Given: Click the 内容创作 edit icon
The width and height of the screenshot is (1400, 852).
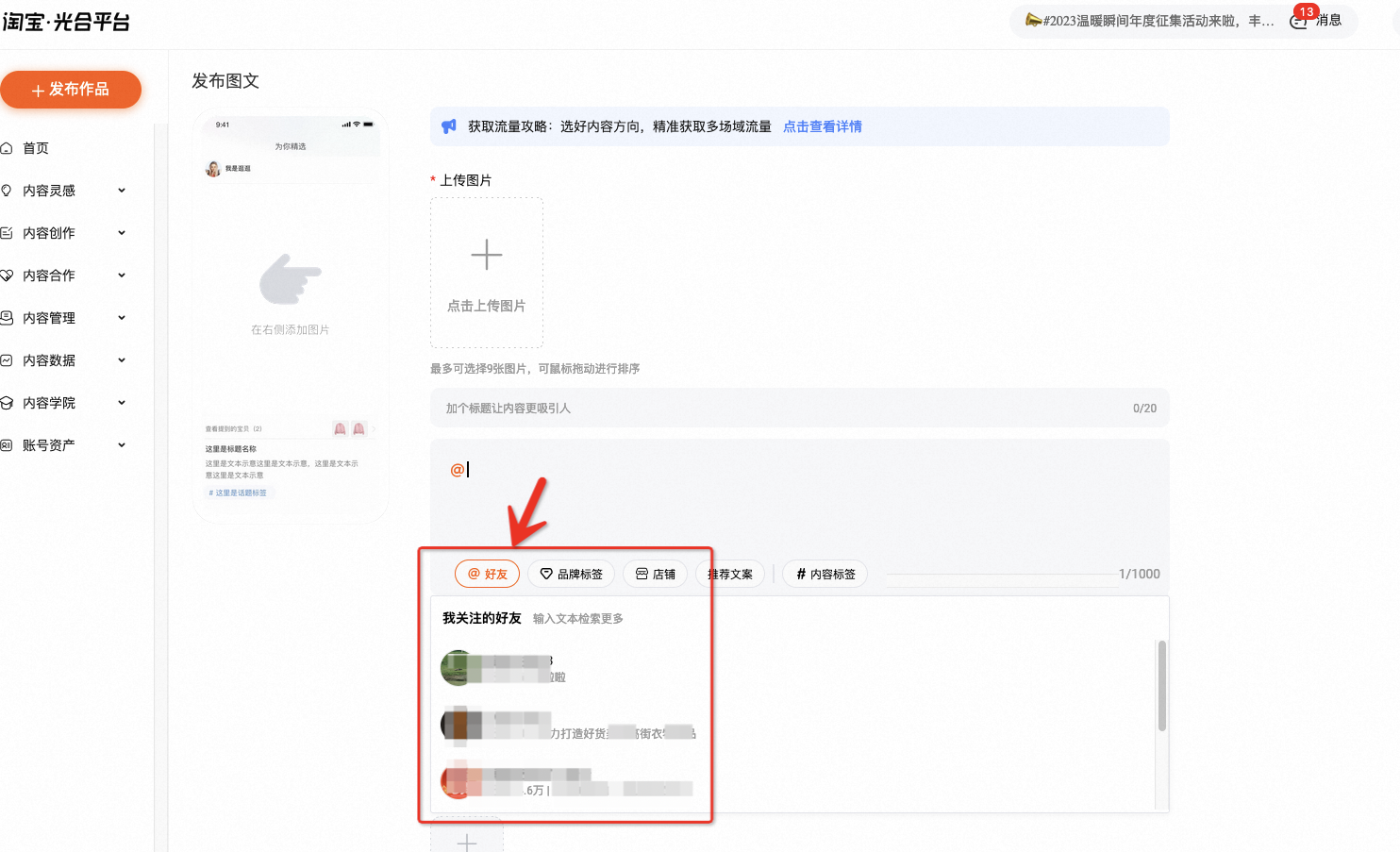Looking at the screenshot, I should (x=7, y=233).
